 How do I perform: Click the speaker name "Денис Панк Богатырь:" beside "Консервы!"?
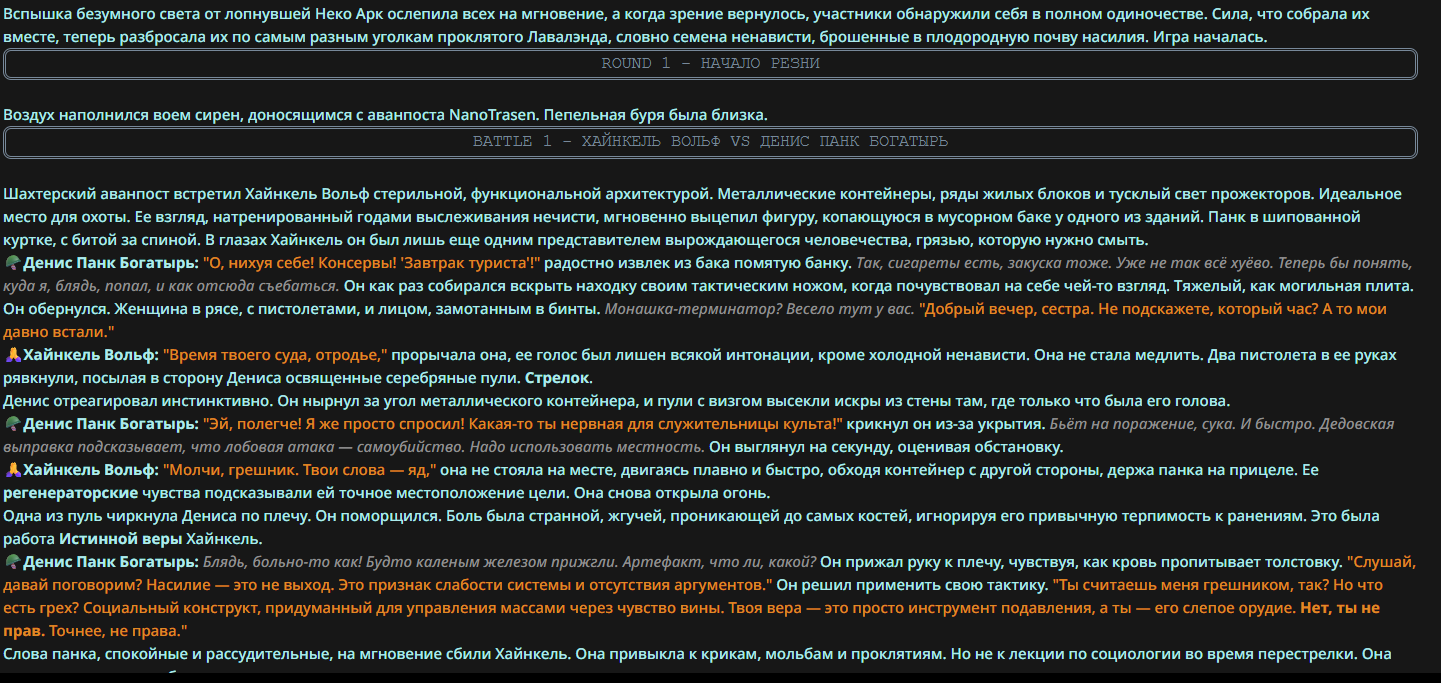click(111, 263)
